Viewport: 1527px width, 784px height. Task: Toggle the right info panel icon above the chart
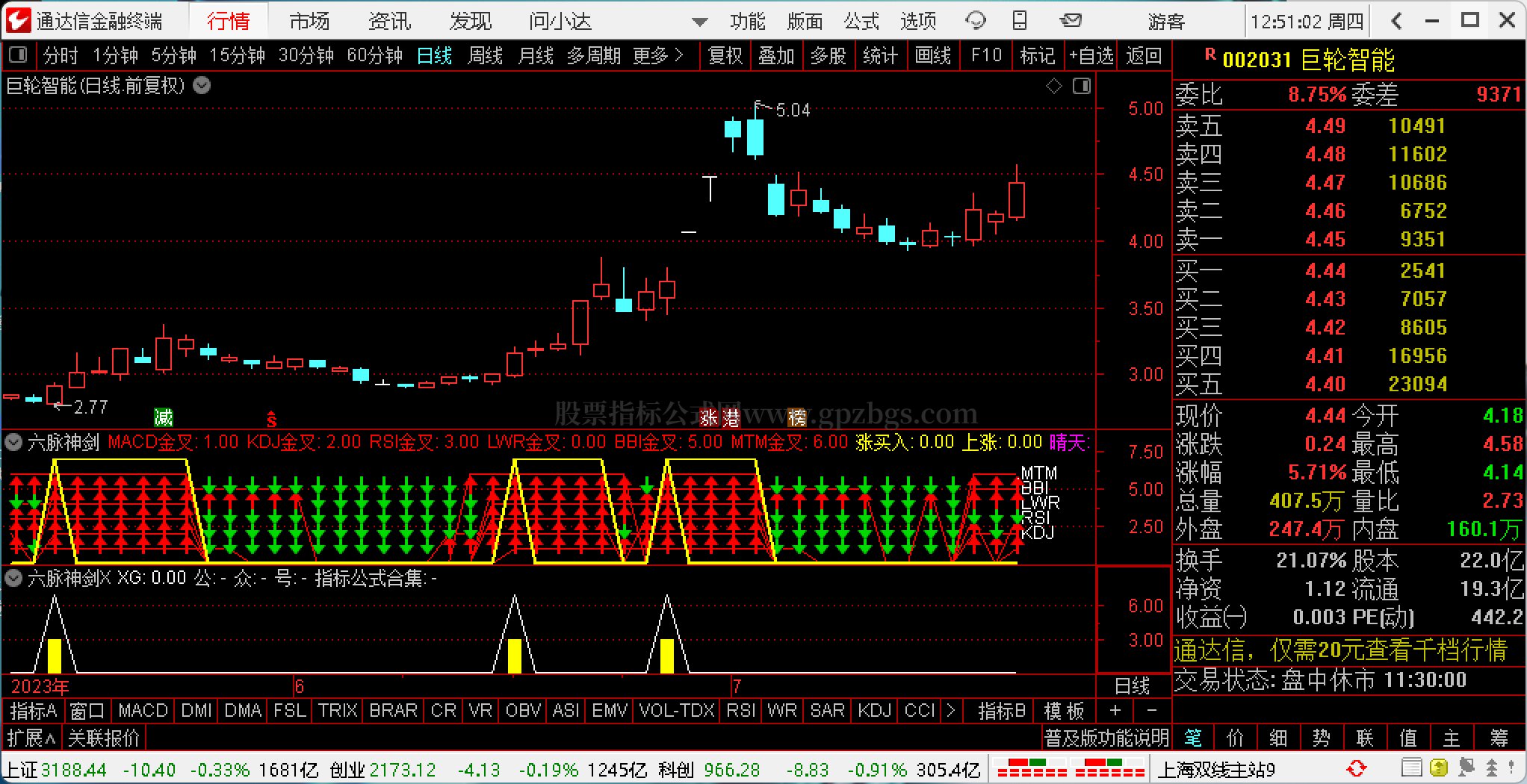[x=1082, y=87]
